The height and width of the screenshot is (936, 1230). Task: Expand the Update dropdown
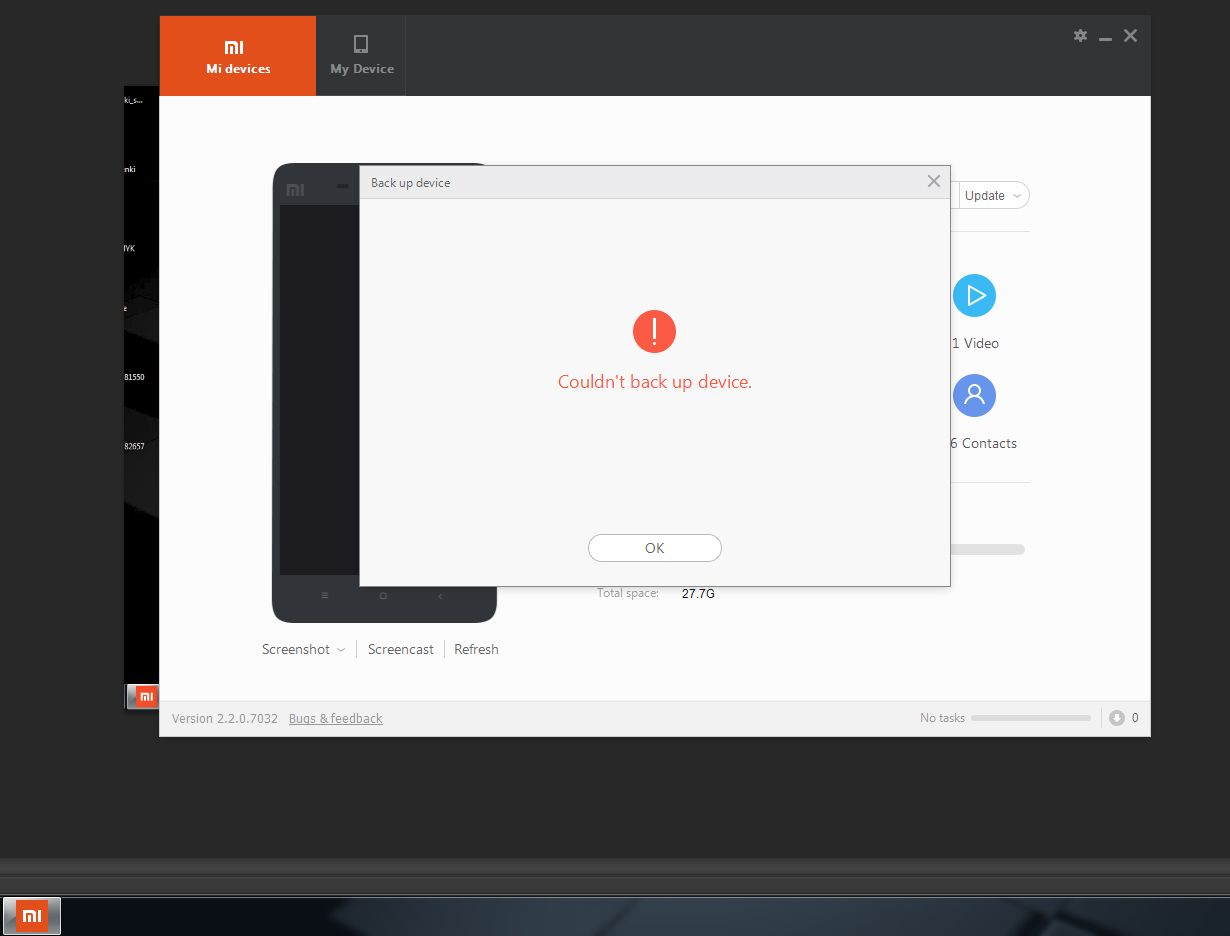pos(993,195)
